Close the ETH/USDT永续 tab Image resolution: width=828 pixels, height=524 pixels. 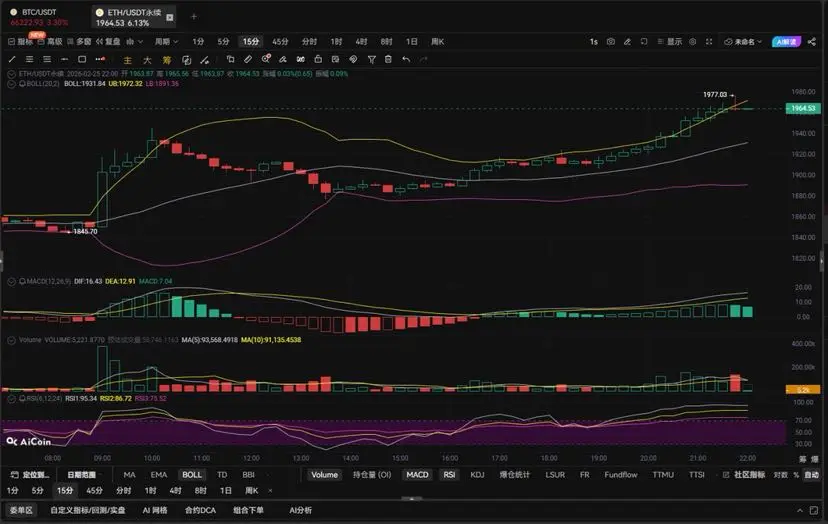point(170,17)
